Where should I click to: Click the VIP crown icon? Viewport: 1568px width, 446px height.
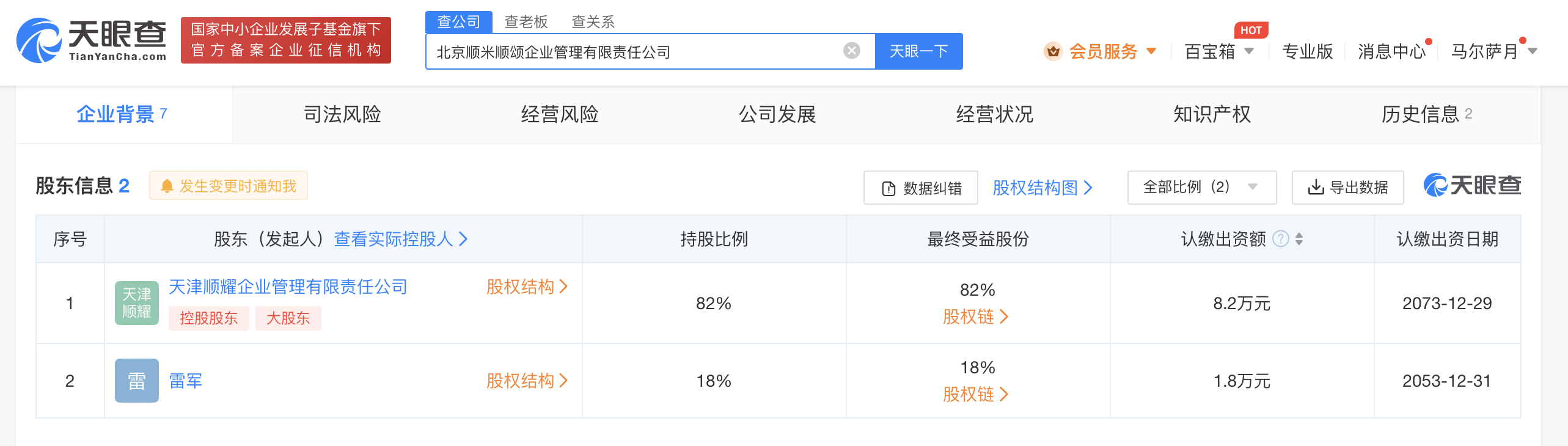[1053, 51]
